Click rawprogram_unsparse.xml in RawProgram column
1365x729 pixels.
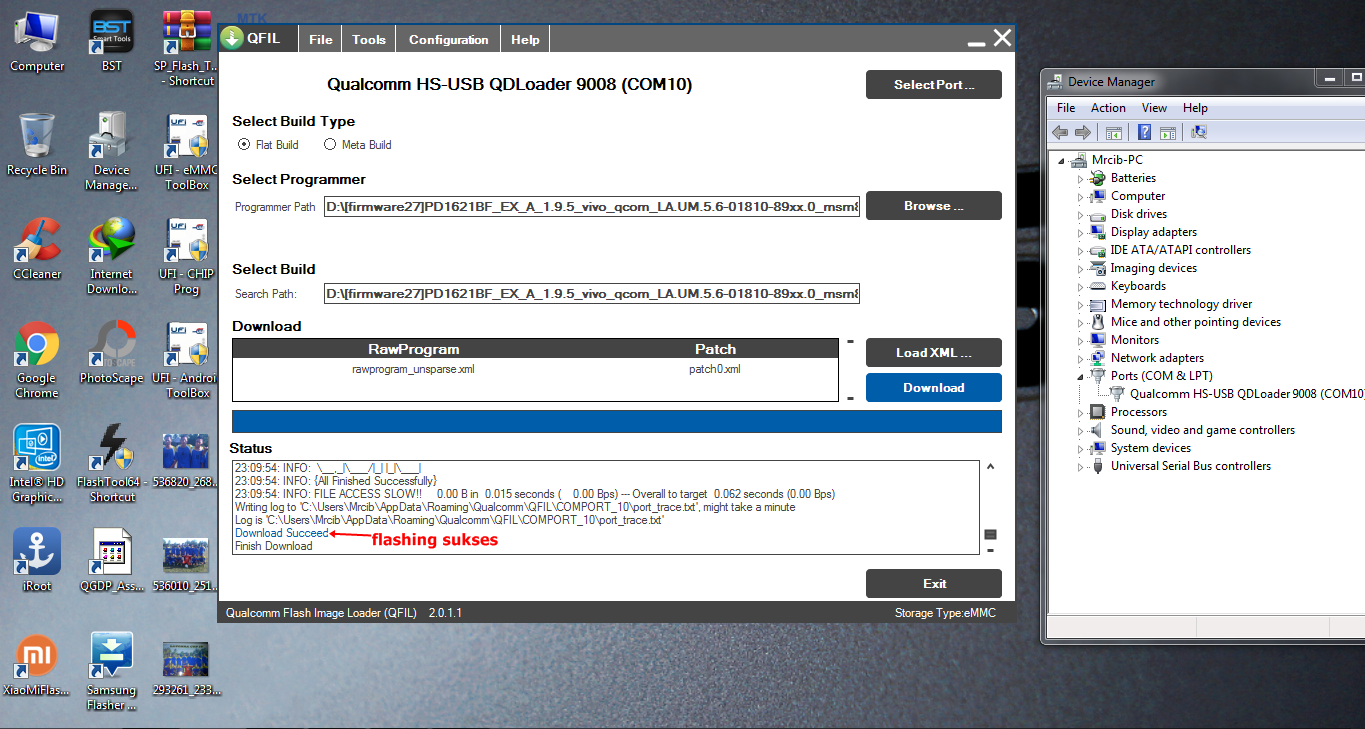tap(413, 369)
